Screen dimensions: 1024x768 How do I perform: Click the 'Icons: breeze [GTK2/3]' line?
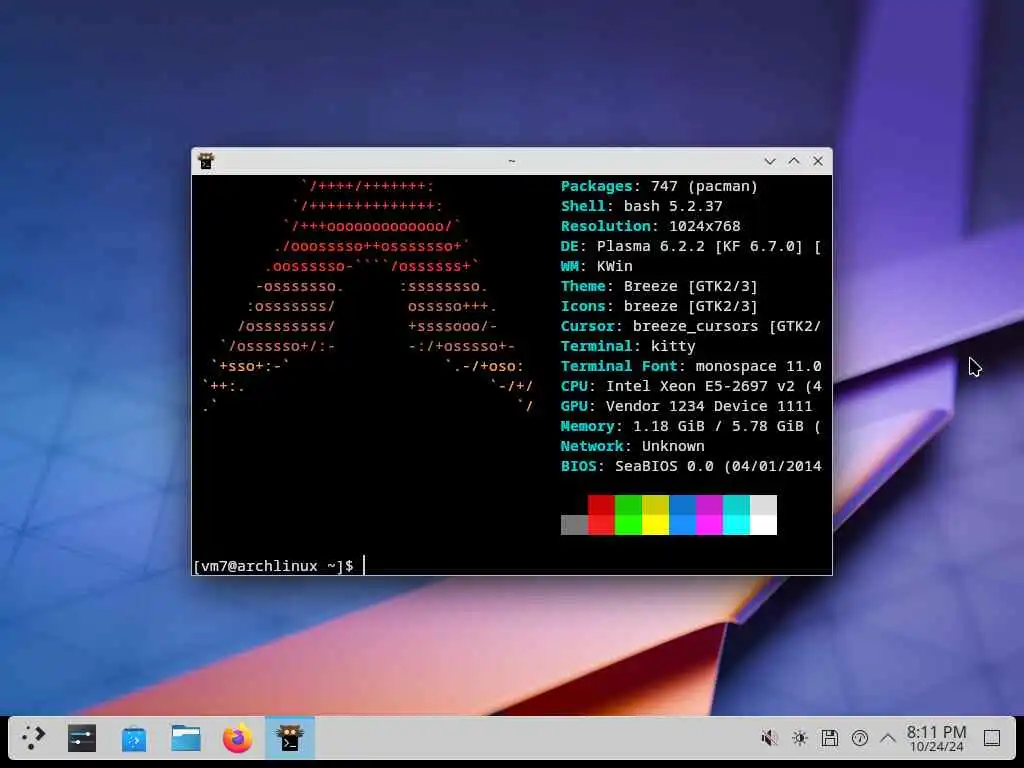coord(659,306)
